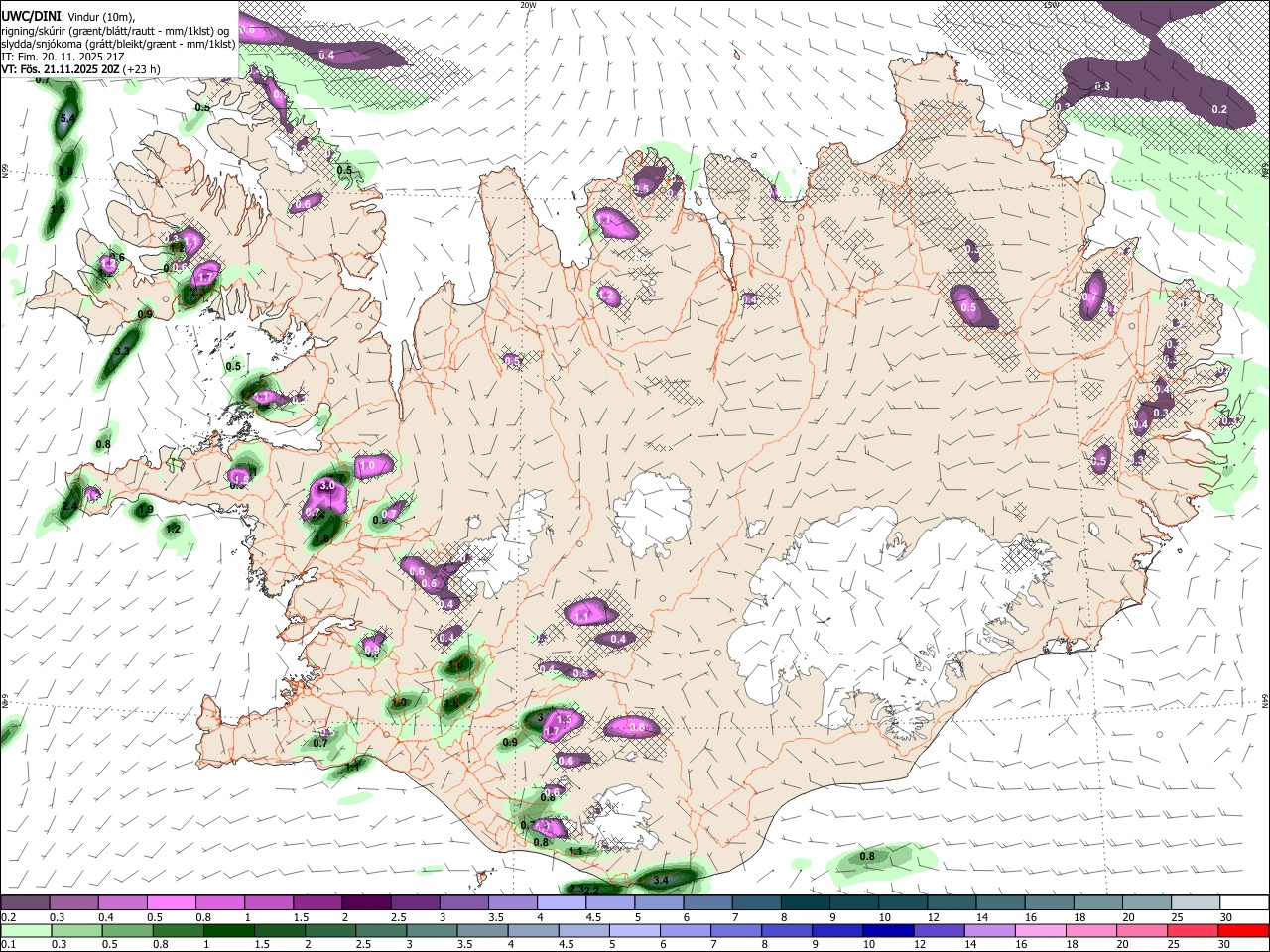Click the 0.2 label in the snow legend

(x=8, y=917)
